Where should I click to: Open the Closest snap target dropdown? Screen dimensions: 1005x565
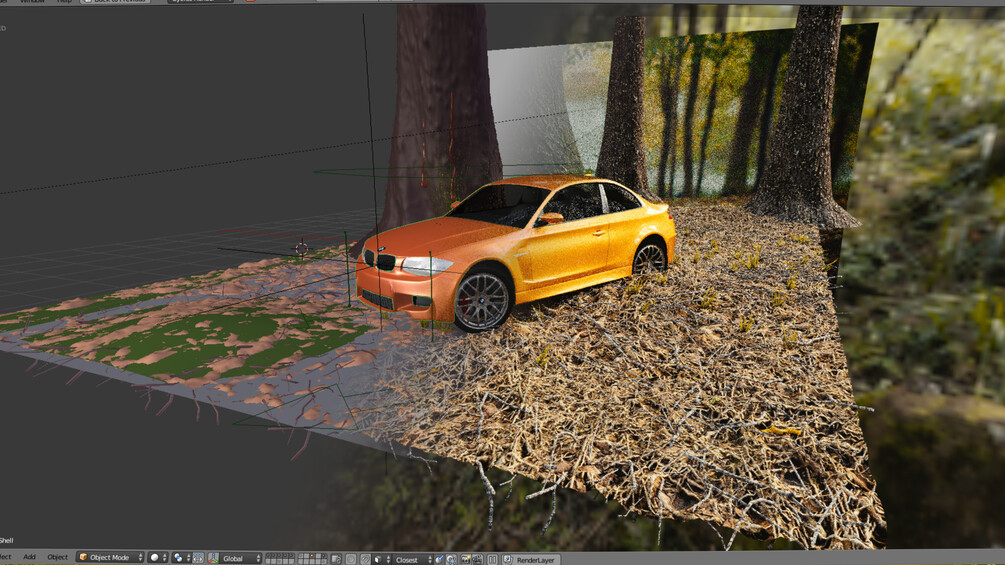click(x=413, y=559)
